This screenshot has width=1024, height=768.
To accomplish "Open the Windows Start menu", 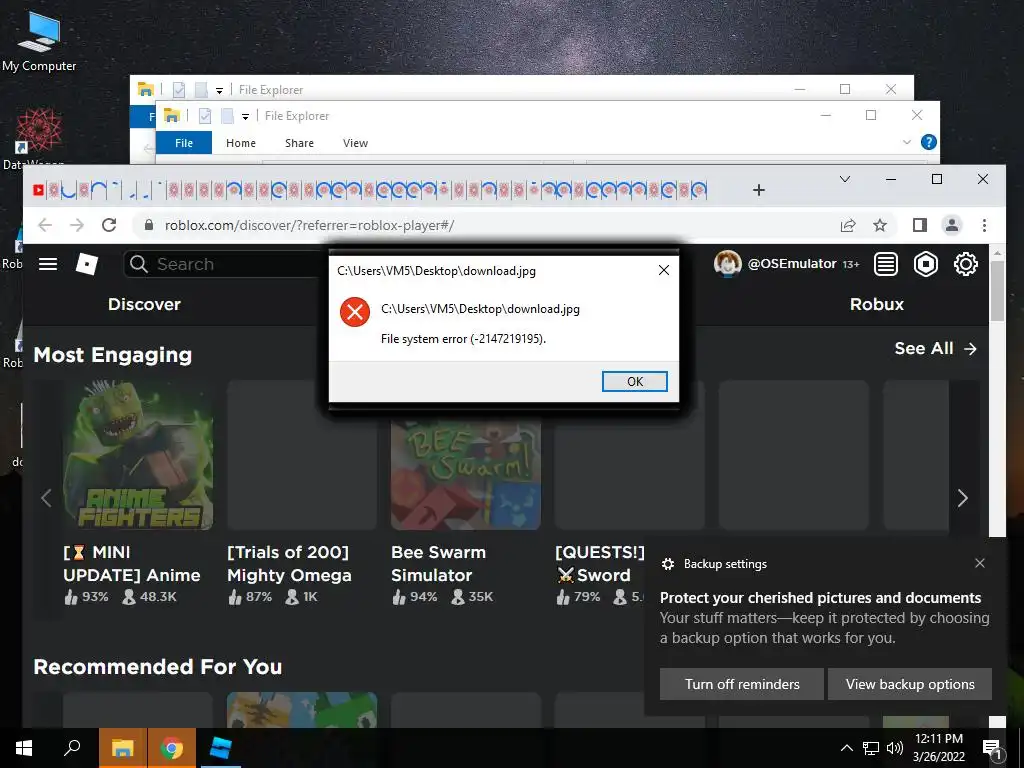I will tap(24, 748).
